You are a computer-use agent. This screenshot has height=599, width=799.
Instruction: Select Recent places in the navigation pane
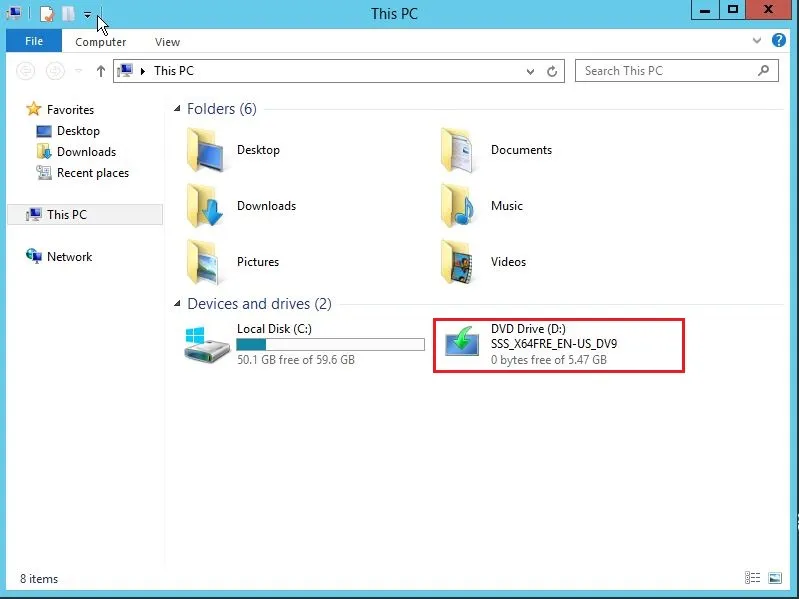point(93,173)
